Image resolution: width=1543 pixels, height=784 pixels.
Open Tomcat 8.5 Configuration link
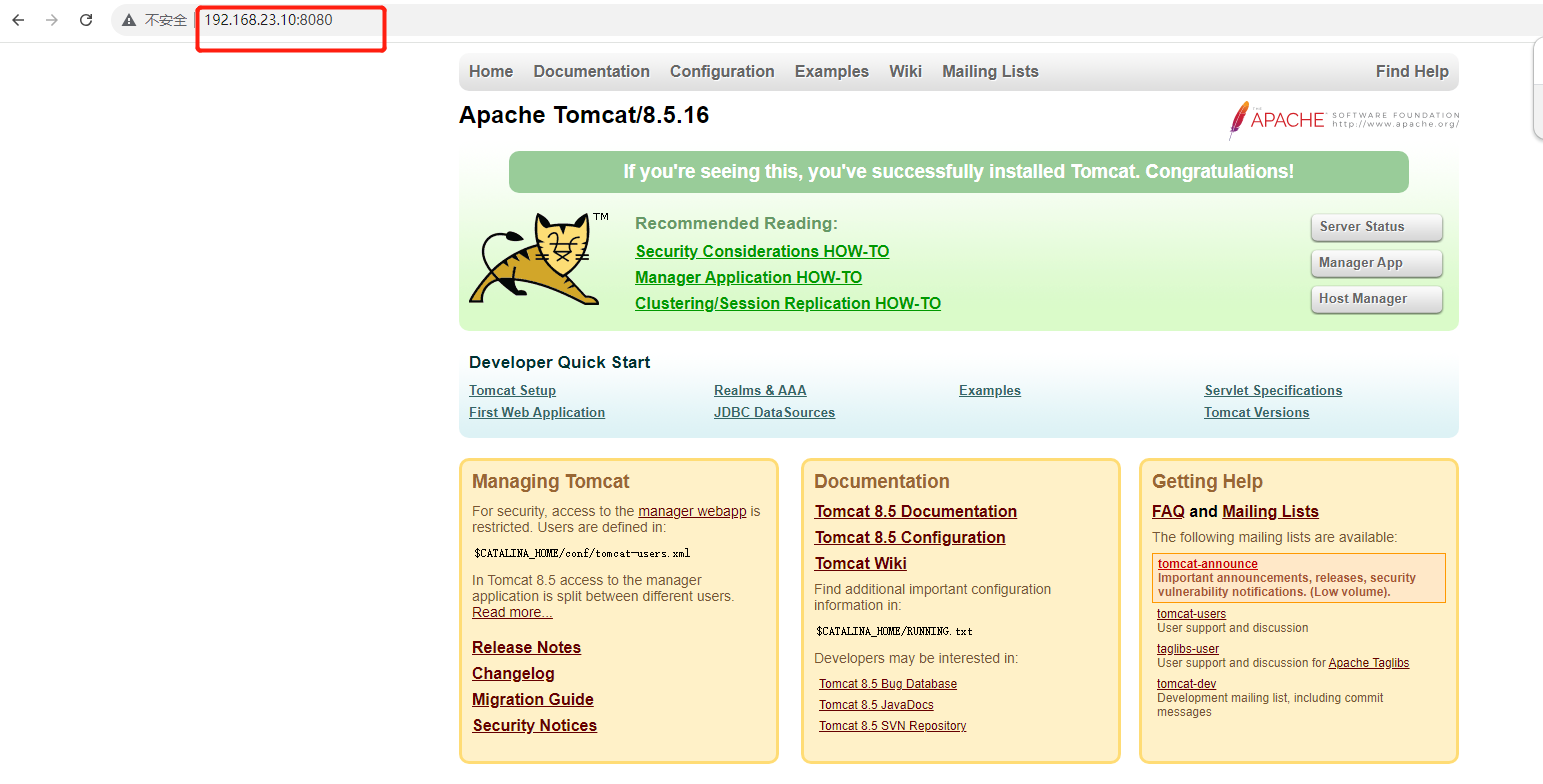pos(910,538)
